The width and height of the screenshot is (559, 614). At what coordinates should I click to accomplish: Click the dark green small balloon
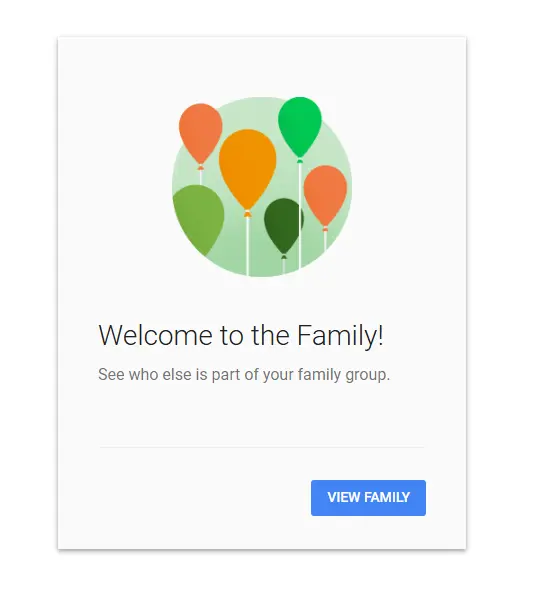[x=283, y=225]
